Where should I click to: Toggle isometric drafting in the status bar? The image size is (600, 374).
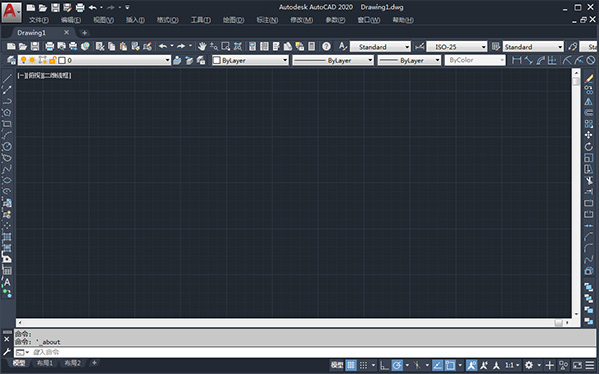(417, 365)
